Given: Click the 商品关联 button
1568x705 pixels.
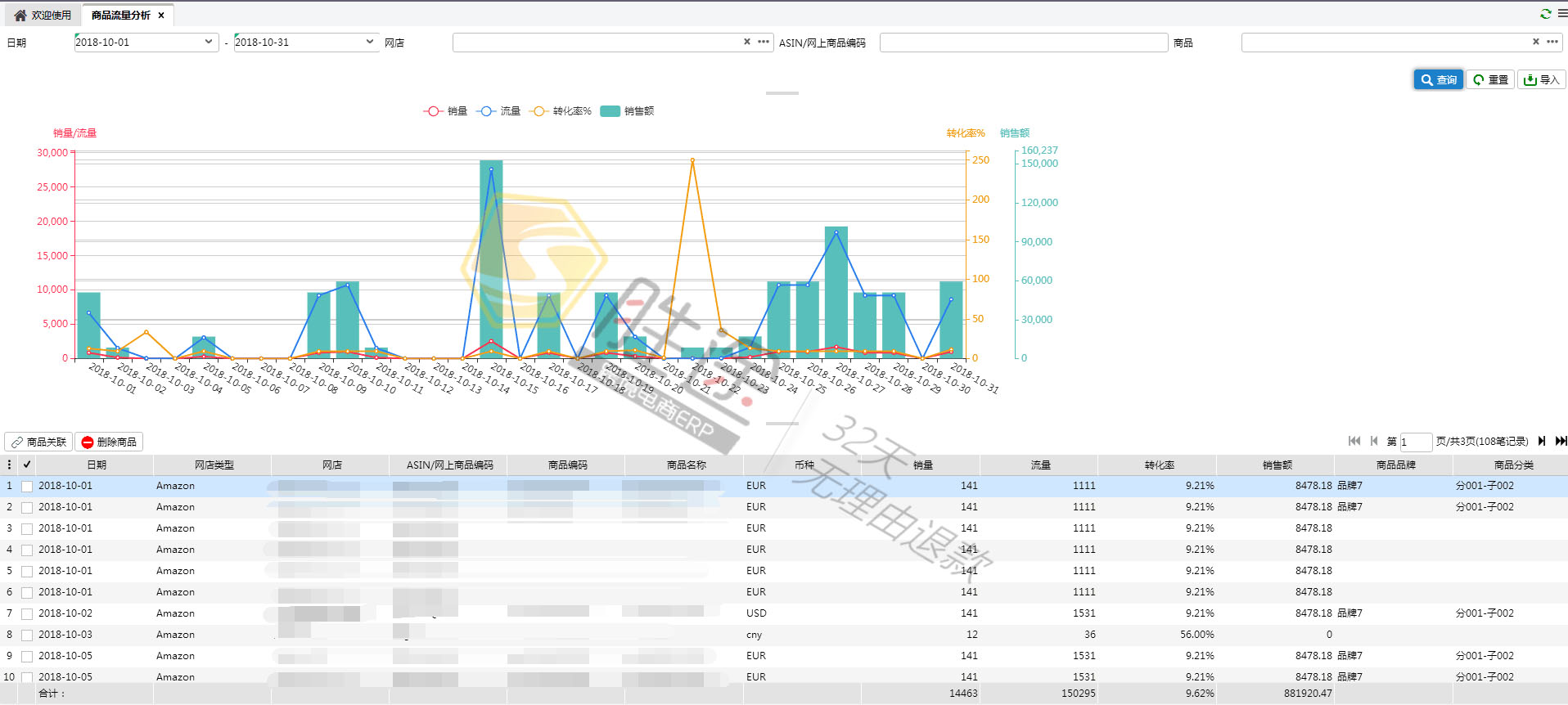Looking at the screenshot, I should [38, 442].
